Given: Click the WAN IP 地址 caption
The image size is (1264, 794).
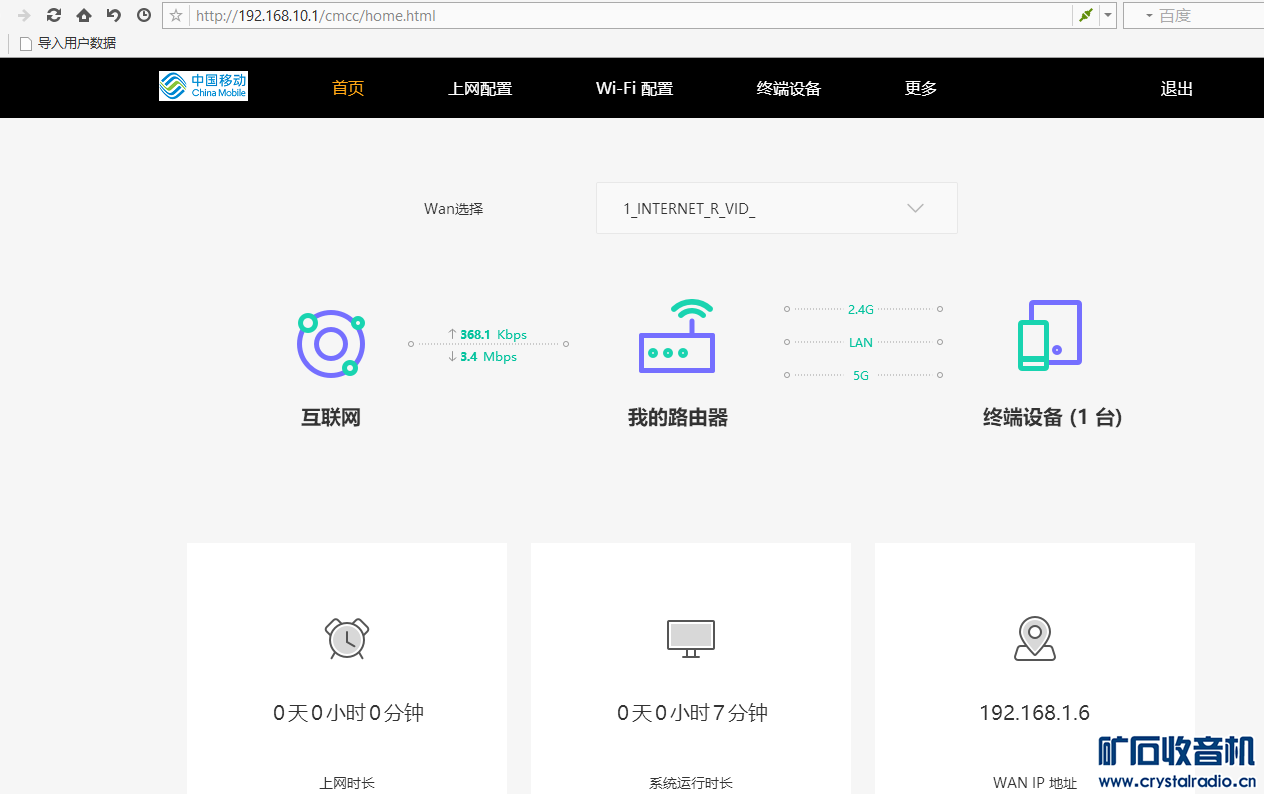Looking at the screenshot, I should pos(1035,783).
